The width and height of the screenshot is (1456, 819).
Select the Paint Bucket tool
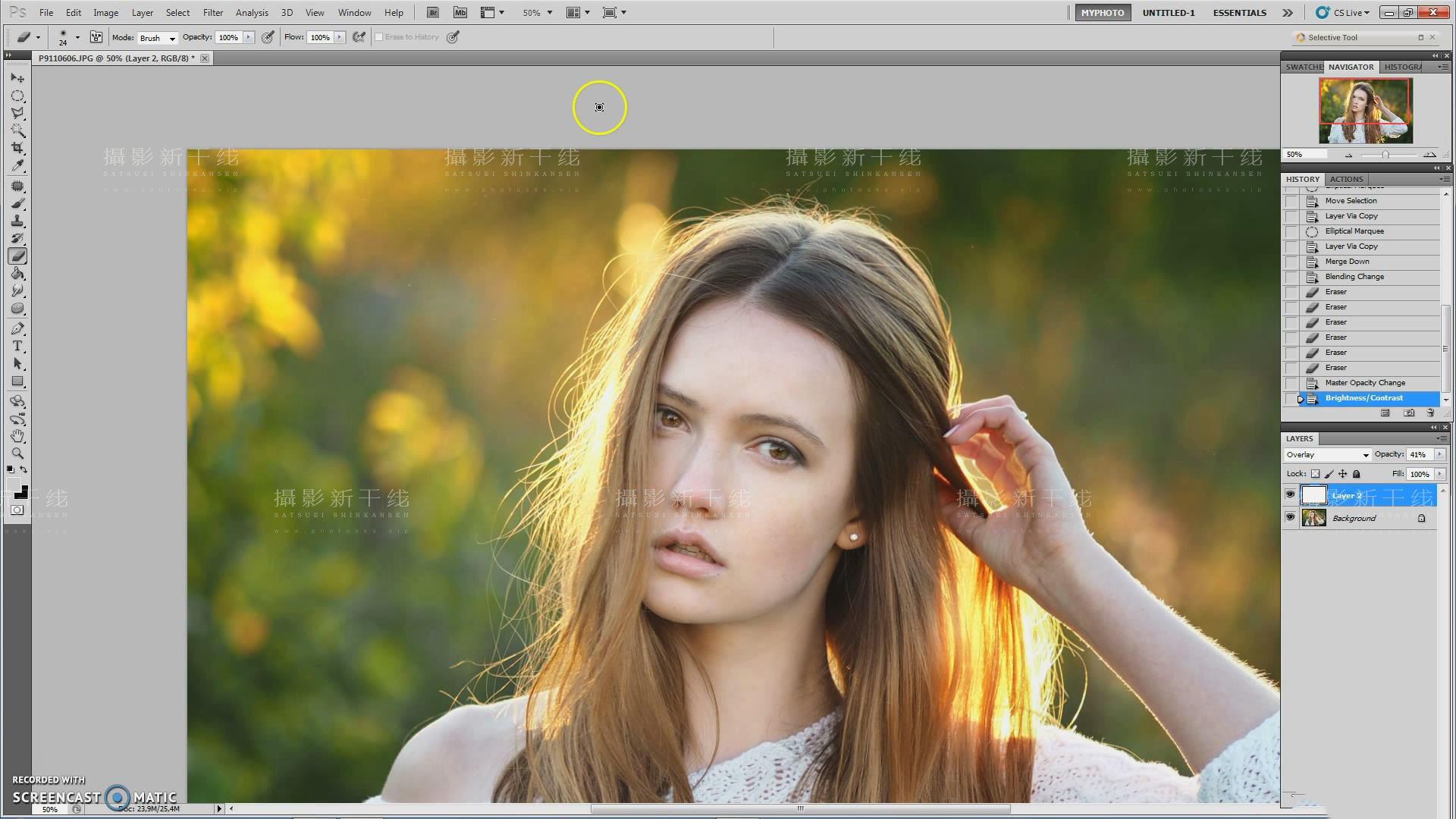click(x=17, y=274)
